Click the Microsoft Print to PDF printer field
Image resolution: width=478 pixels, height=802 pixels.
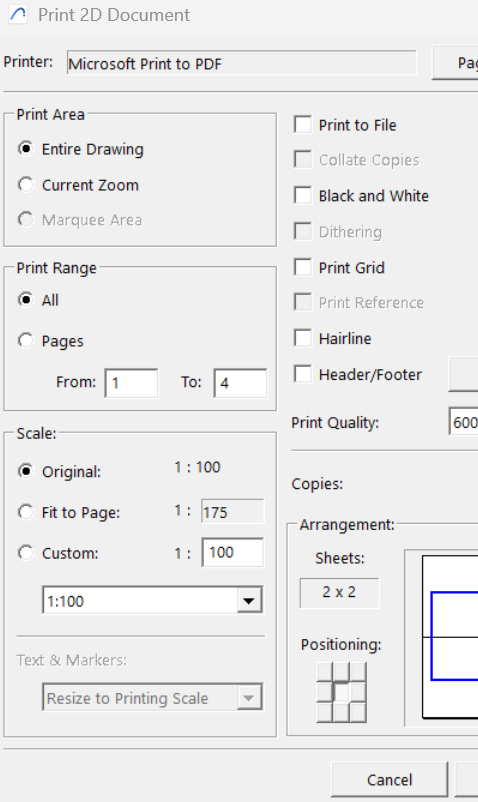[242, 63]
